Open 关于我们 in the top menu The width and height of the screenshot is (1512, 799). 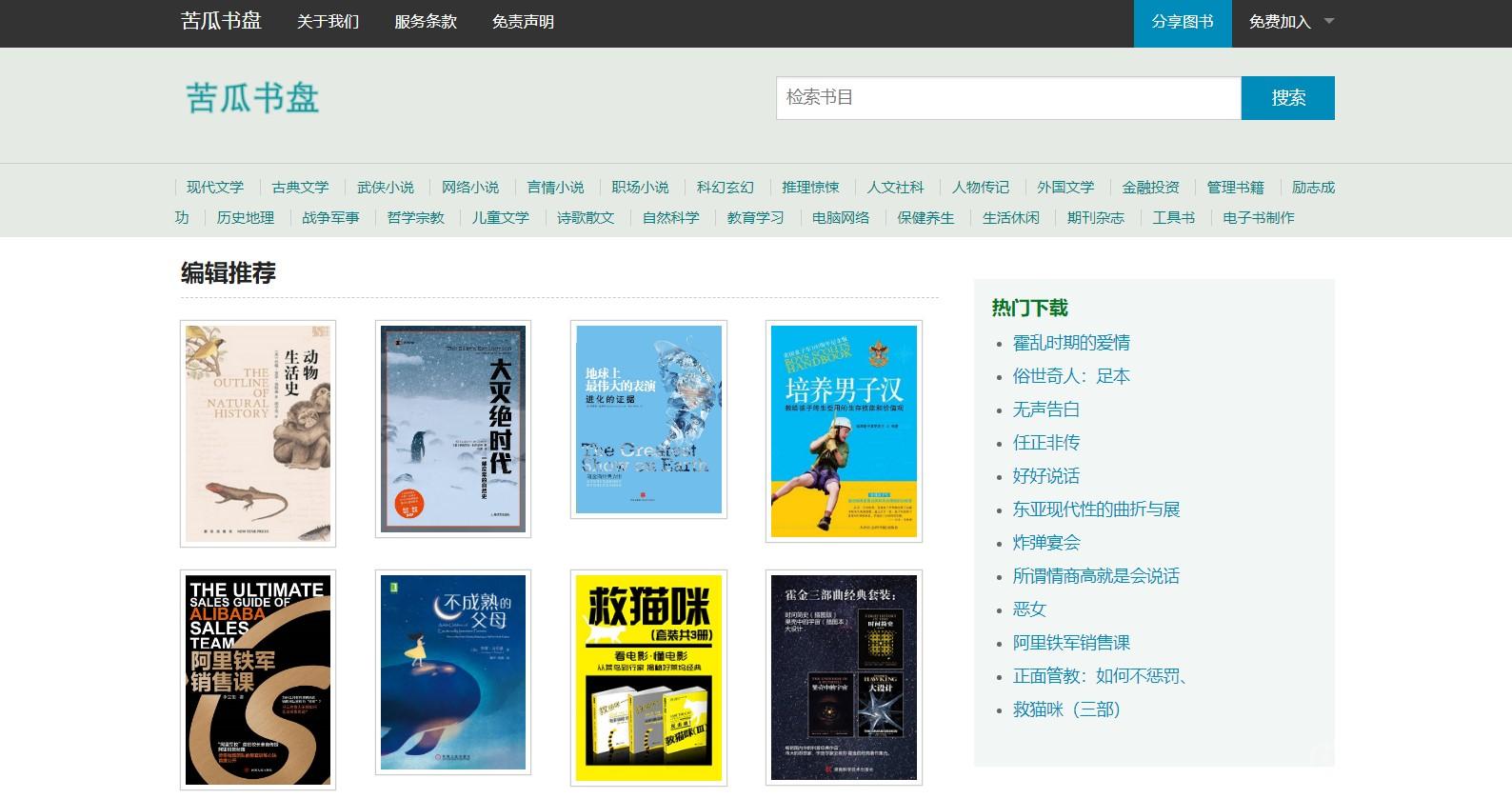pos(328,22)
